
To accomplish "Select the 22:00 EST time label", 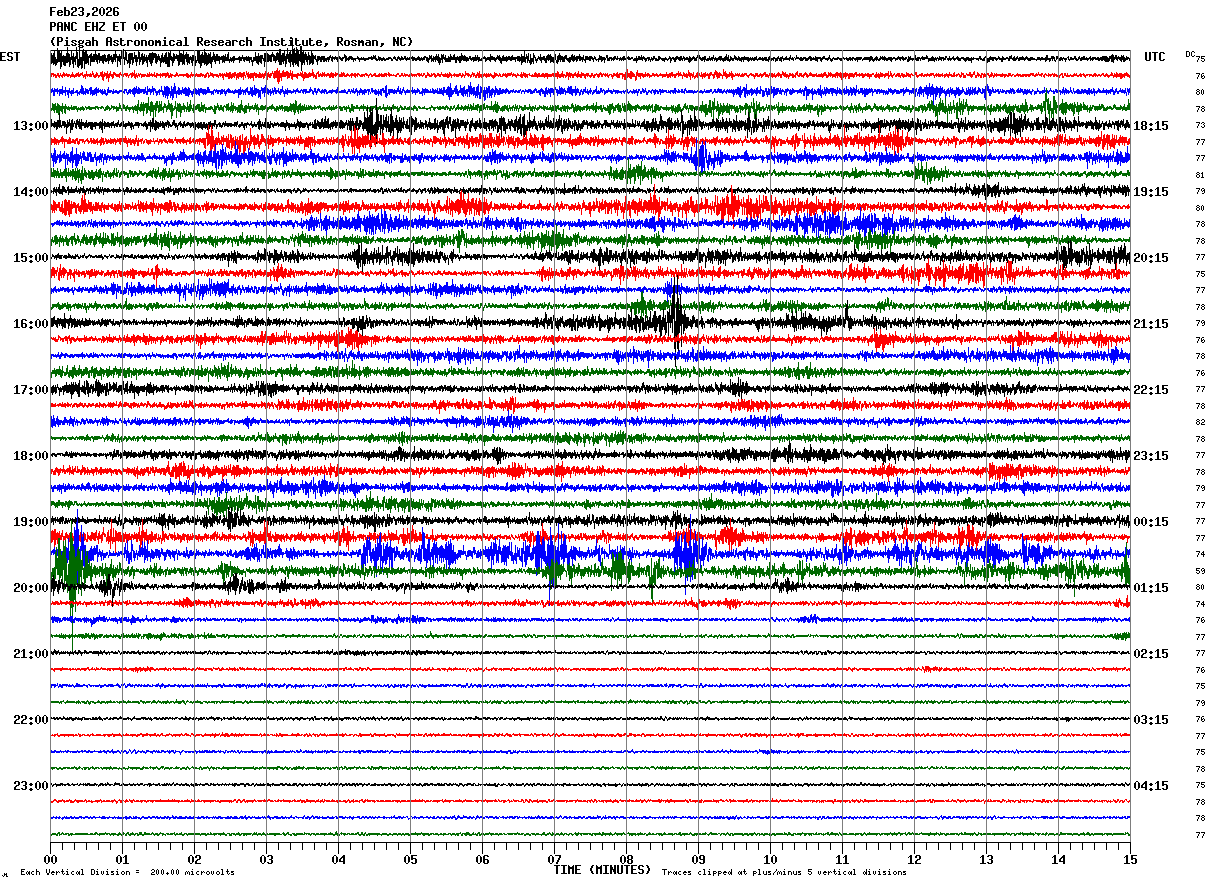I will pos(31,720).
